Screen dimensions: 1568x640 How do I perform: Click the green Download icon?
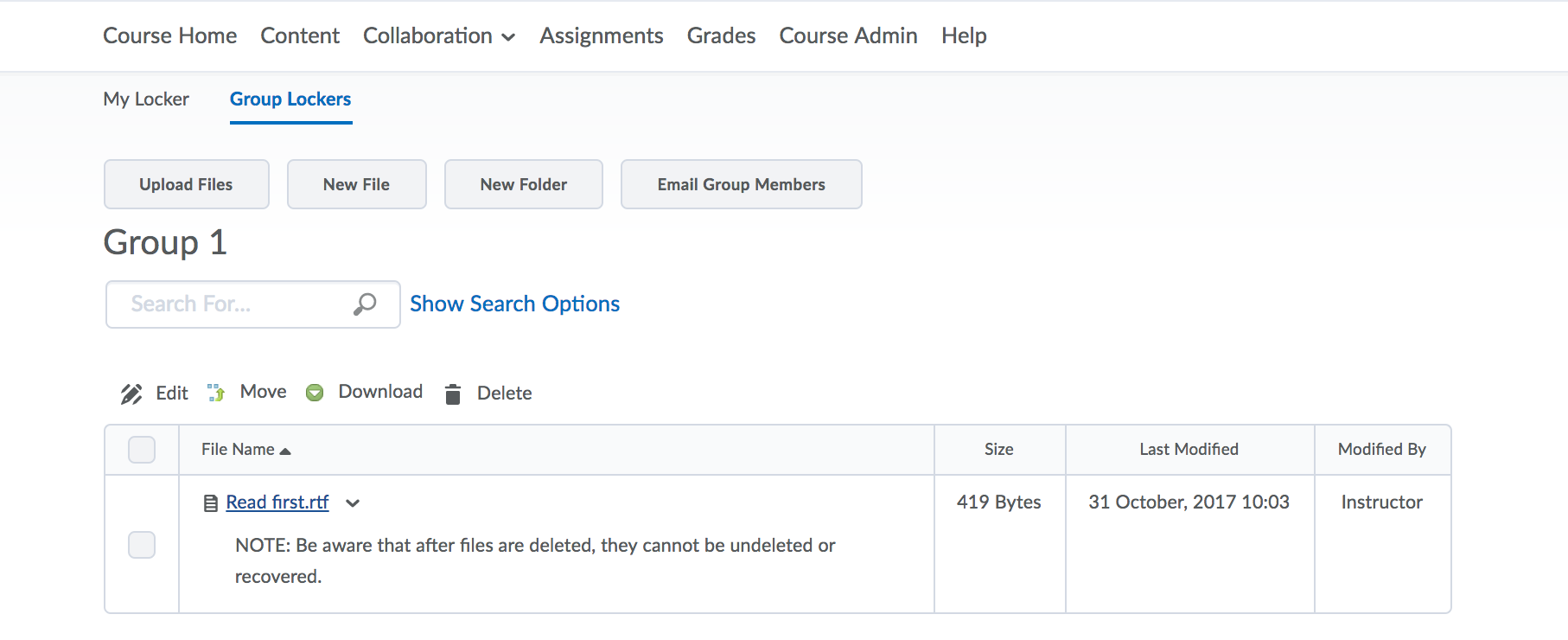(x=315, y=393)
